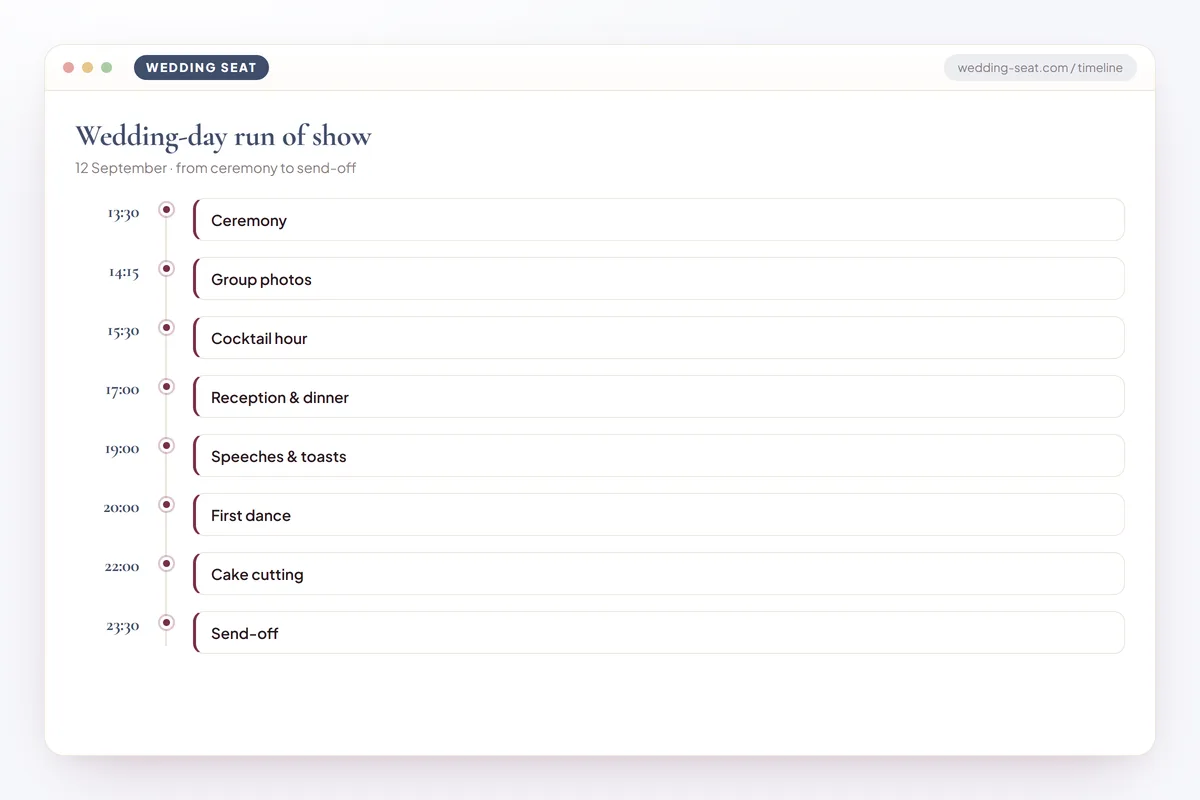Open the Ceremony event card
Screen dimensions: 1200x800
click(658, 220)
